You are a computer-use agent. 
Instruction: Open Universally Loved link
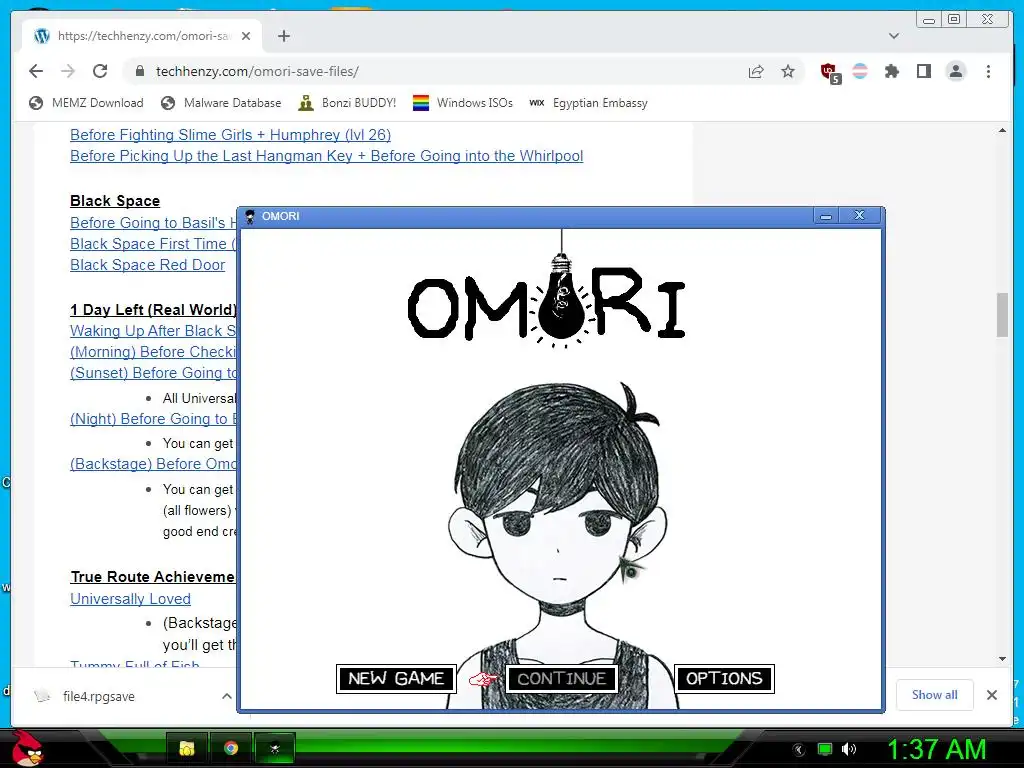point(131,598)
